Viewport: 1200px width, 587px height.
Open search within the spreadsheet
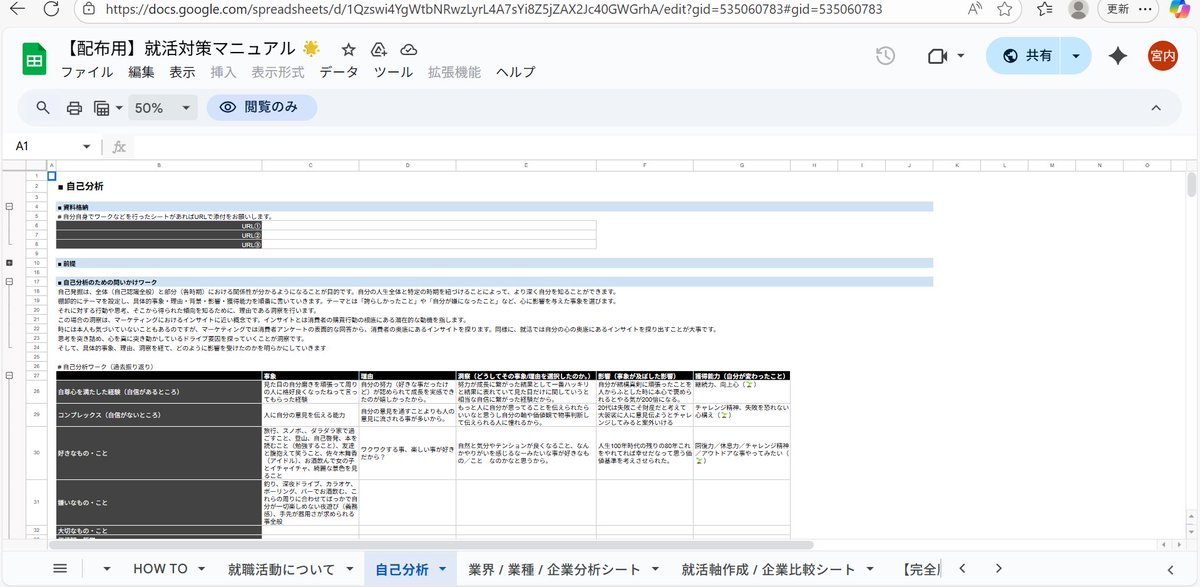point(41,107)
